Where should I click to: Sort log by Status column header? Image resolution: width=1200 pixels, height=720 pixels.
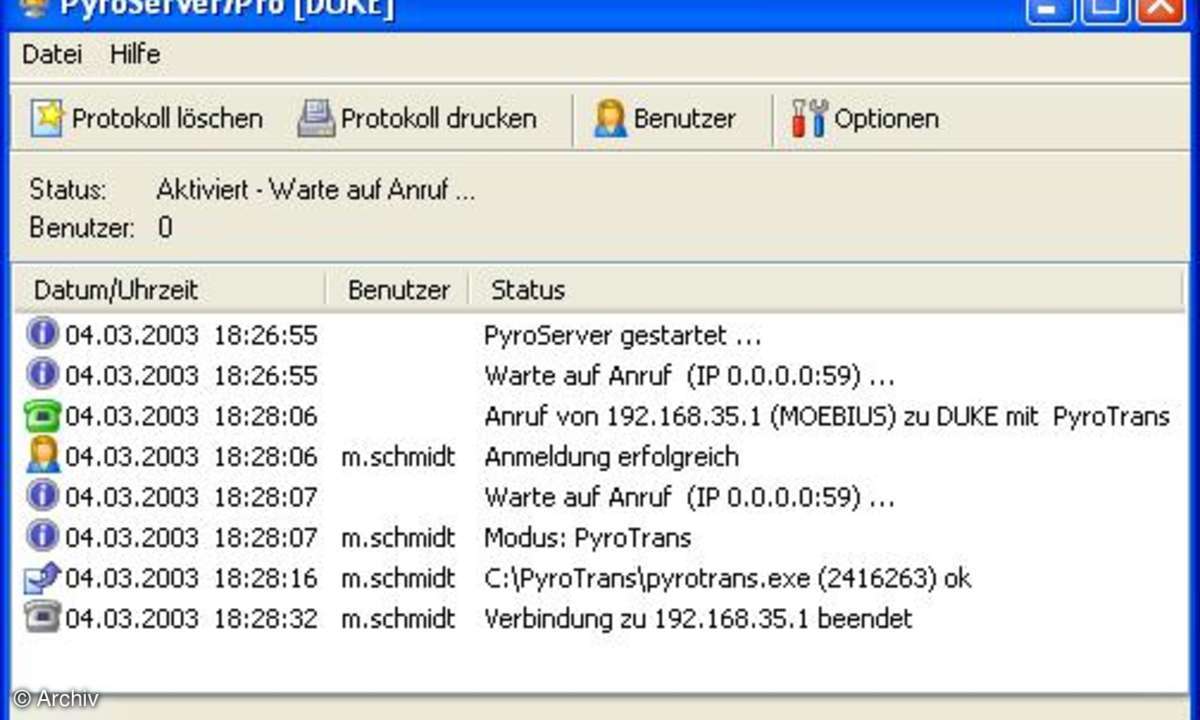(x=528, y=290)
